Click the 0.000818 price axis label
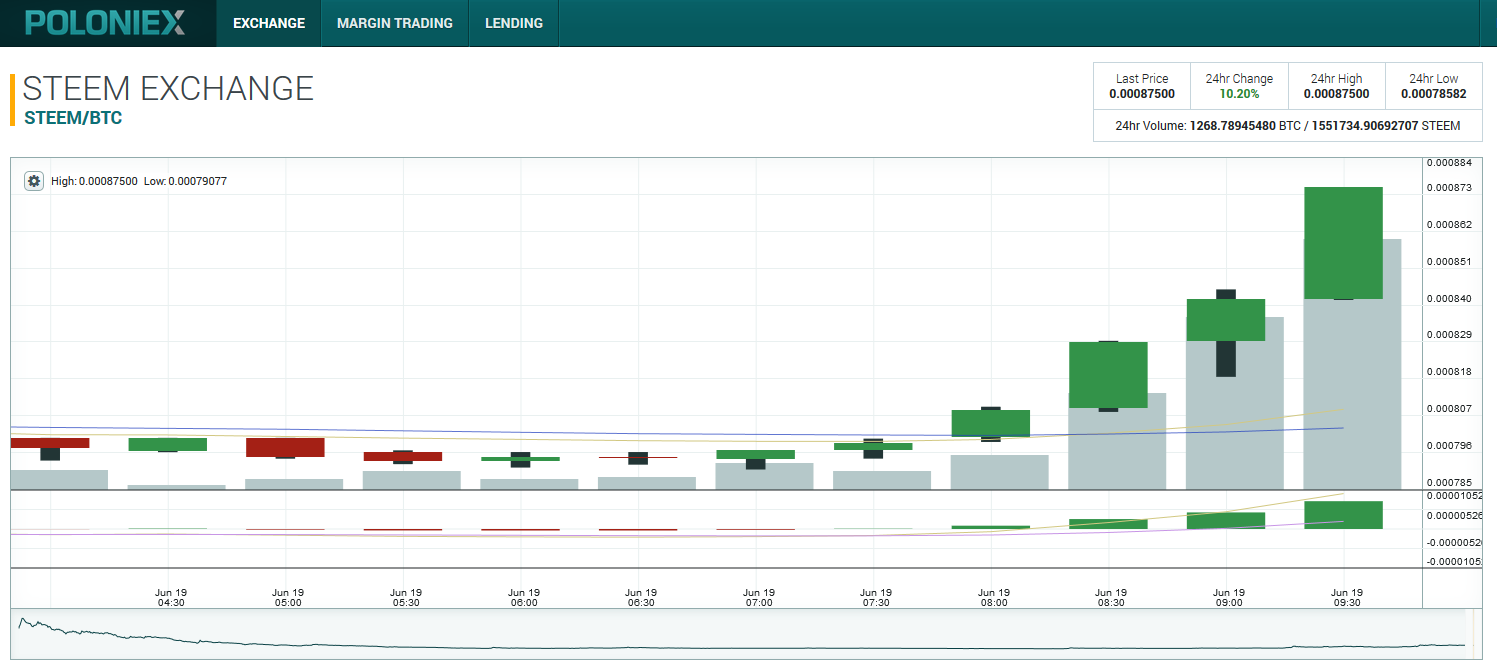Image resolution: width=1497 pixels, height=671 pixels. coord(1448,372)
